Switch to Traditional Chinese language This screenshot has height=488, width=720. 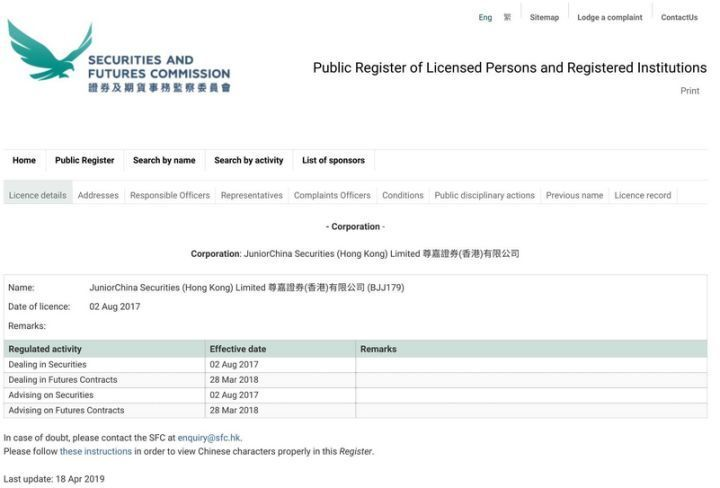click(507, 17)
